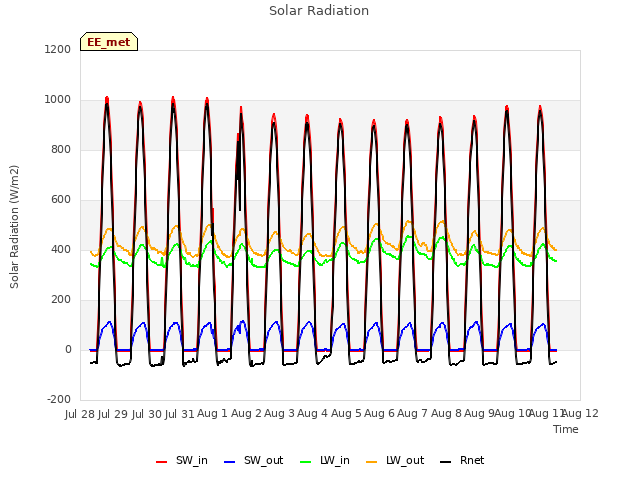Click the Jul 28 x-axis label

pos(80,414)
